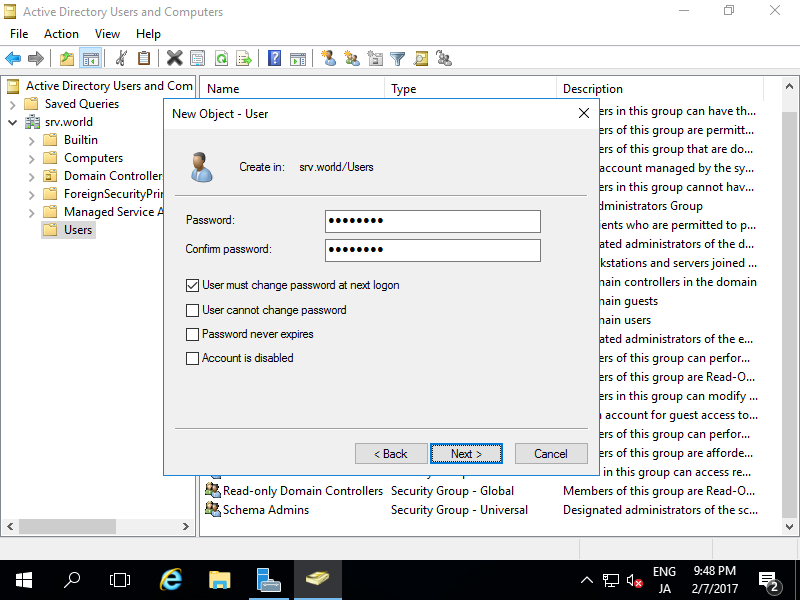Check the Account is disabled box
Screen dimensions: 800x600
pyautogui.click(x=192, y=358)
